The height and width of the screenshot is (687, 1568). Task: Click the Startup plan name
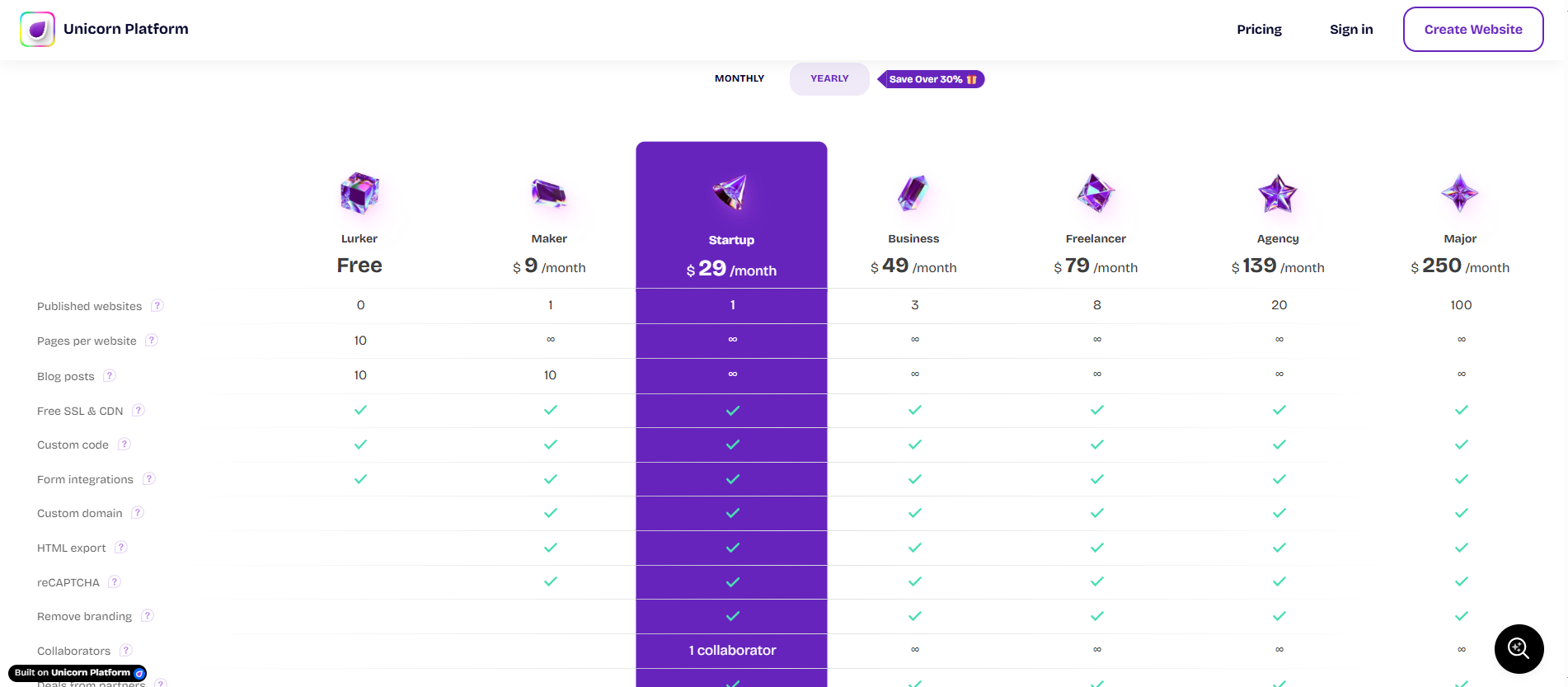click(731, 240)
